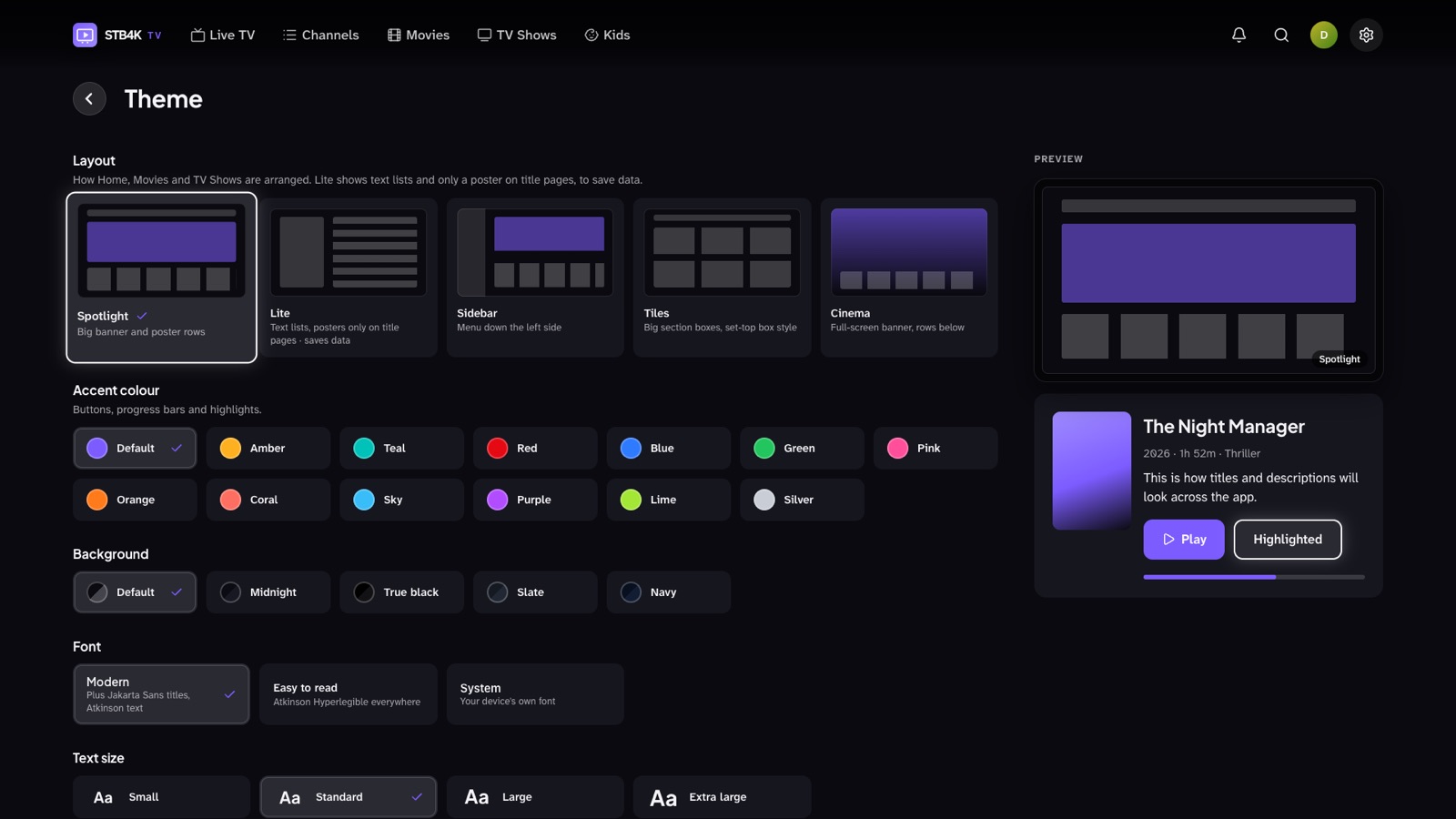The height and width of the screenshot is (819, 1456).
Task: Open TV Shows in the top navigation
Action: [517, 35]
